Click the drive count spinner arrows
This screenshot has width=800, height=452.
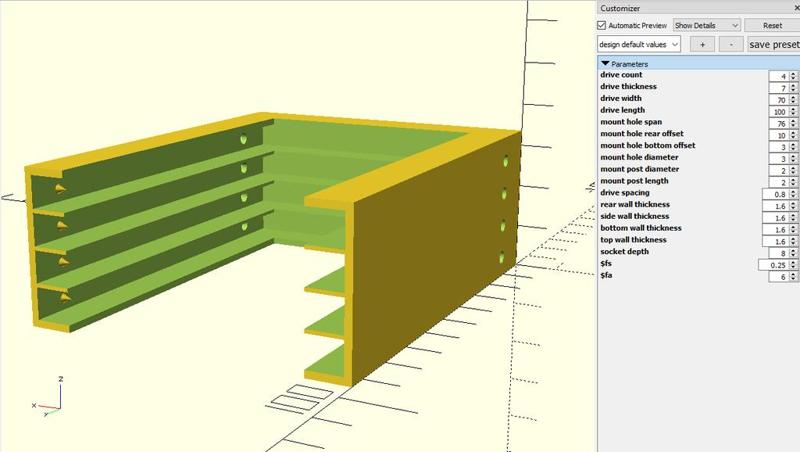(x=793, y=76)
